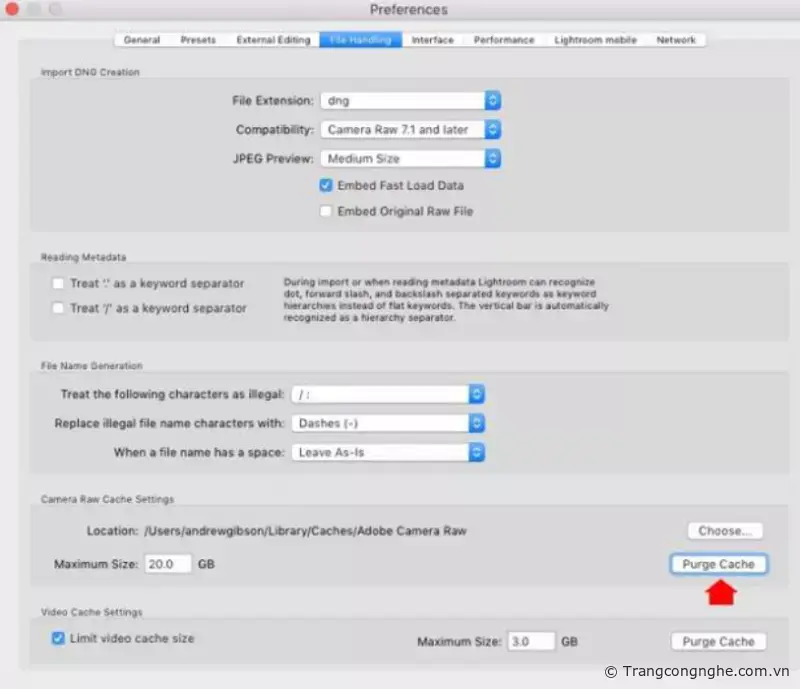Image resolution: width=800 pixels, height=689 pixels.
Task: Switch to the General tab
Action: tap(142, 40)
